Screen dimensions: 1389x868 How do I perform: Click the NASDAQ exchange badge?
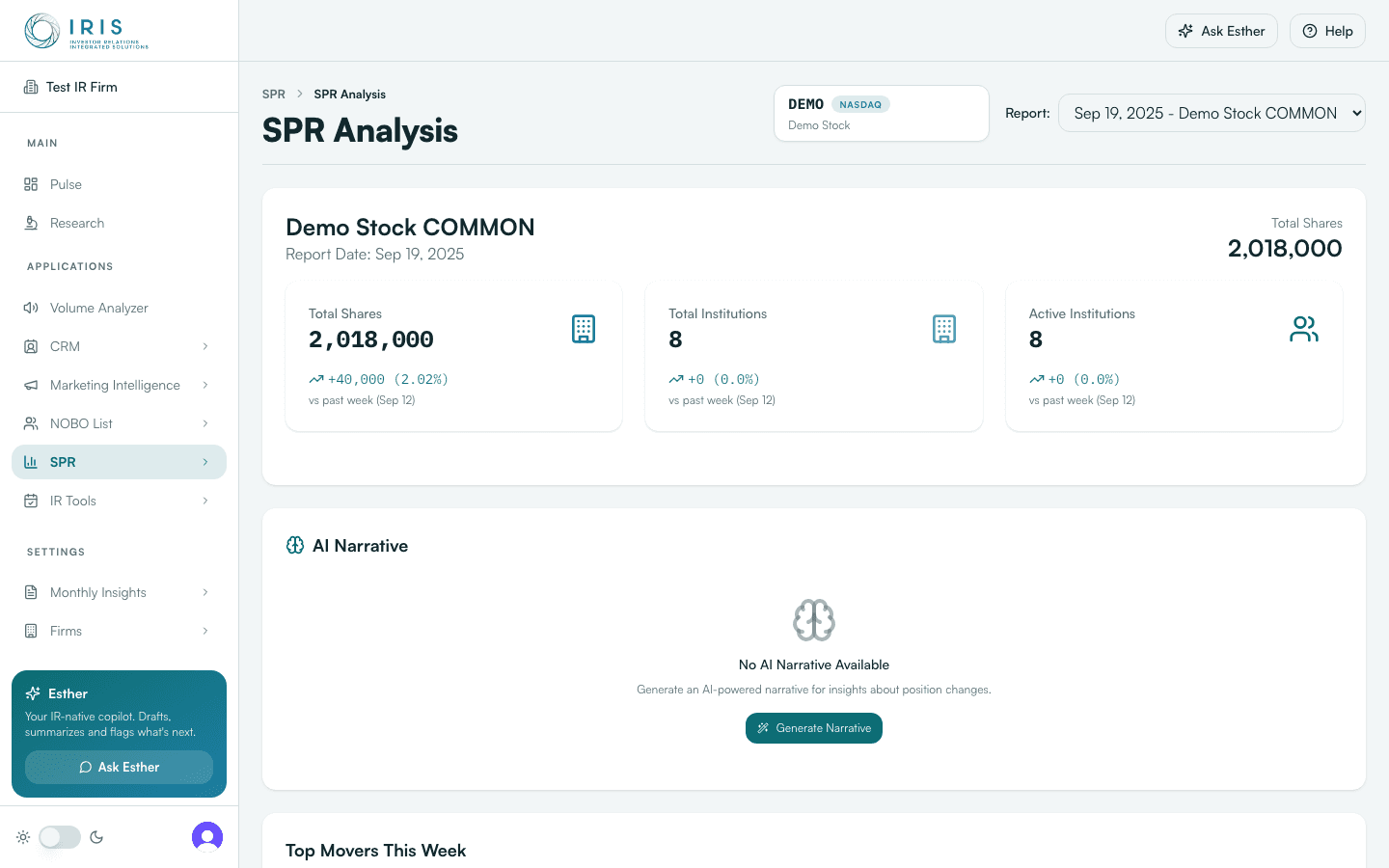click(860, 104)
